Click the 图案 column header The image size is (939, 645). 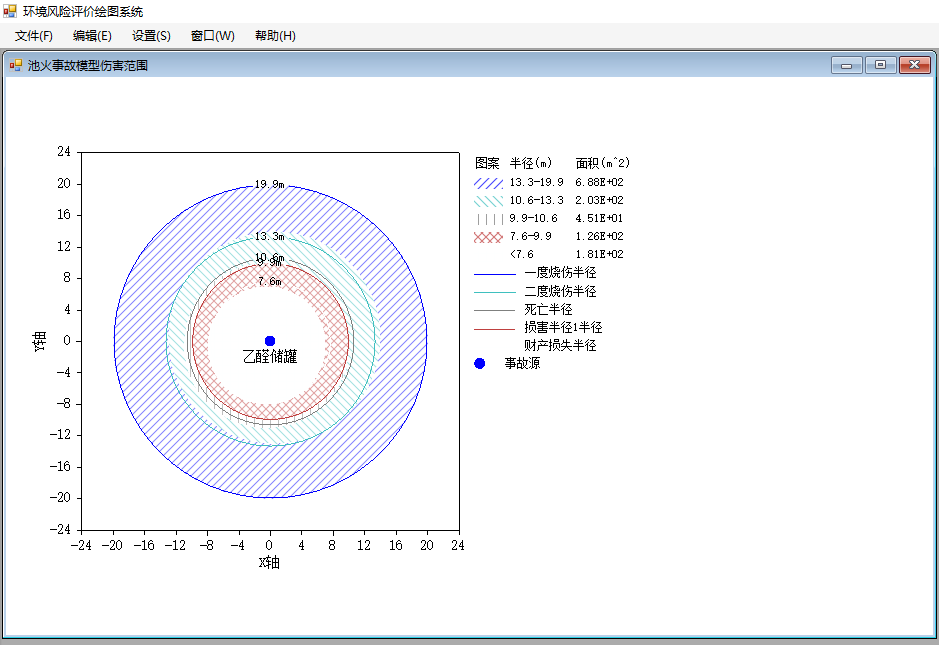coord(487,163)
